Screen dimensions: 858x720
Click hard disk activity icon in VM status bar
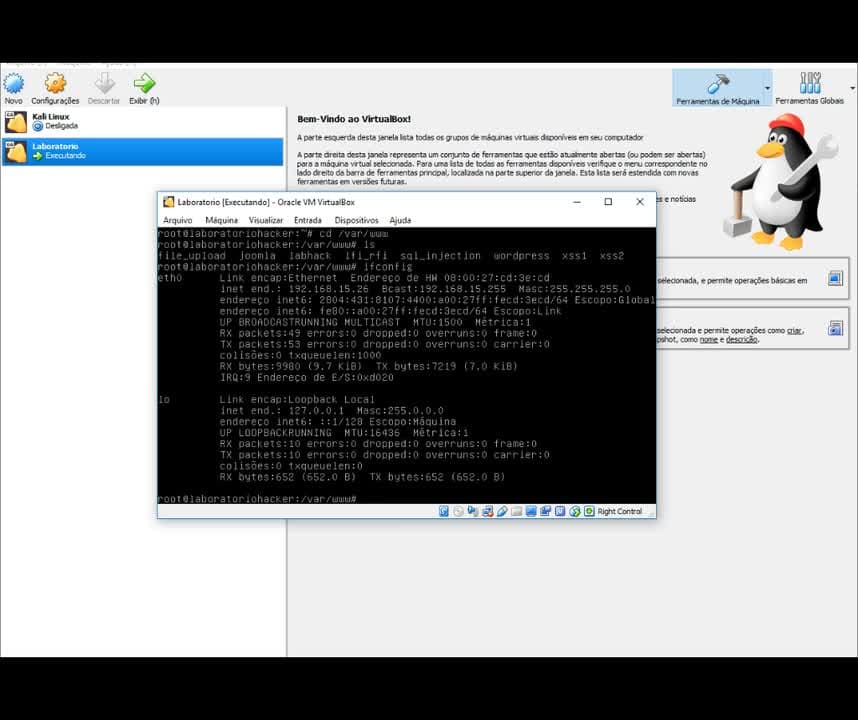click(x=444, y=511)
